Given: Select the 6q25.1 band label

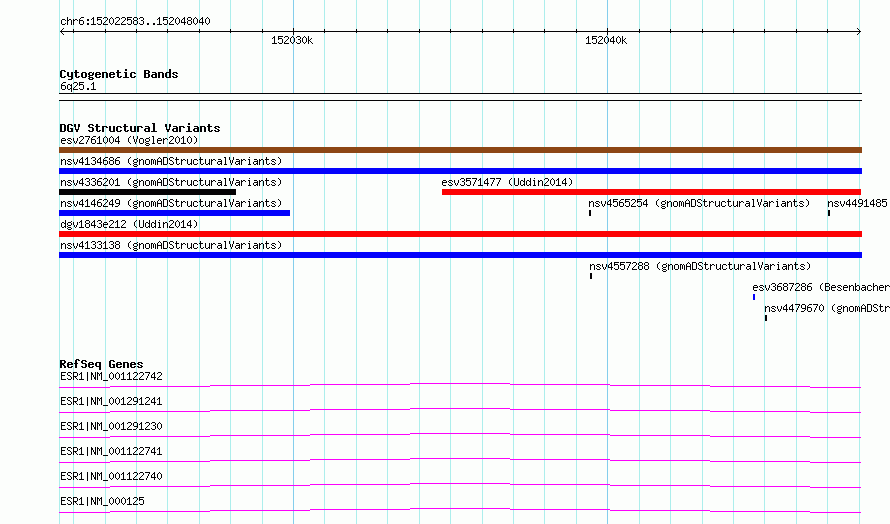Looking at the screenshot, I should pyautogui.click(x=78, y=86).
